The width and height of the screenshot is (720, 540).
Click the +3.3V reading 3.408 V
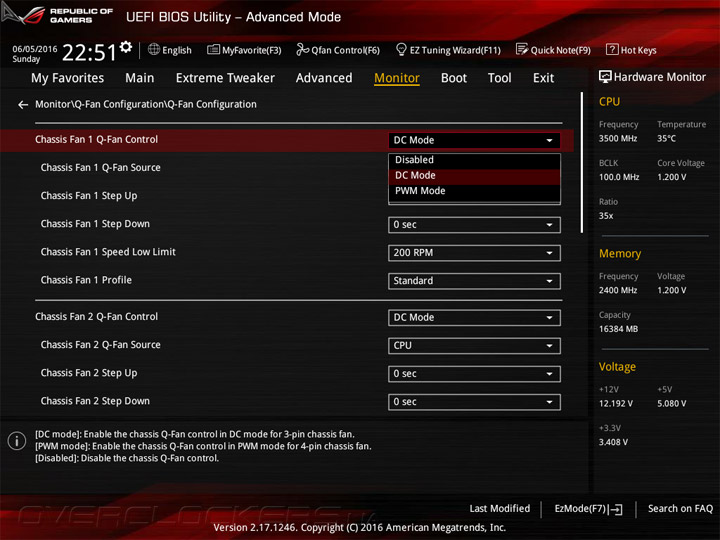click(613, 442)
